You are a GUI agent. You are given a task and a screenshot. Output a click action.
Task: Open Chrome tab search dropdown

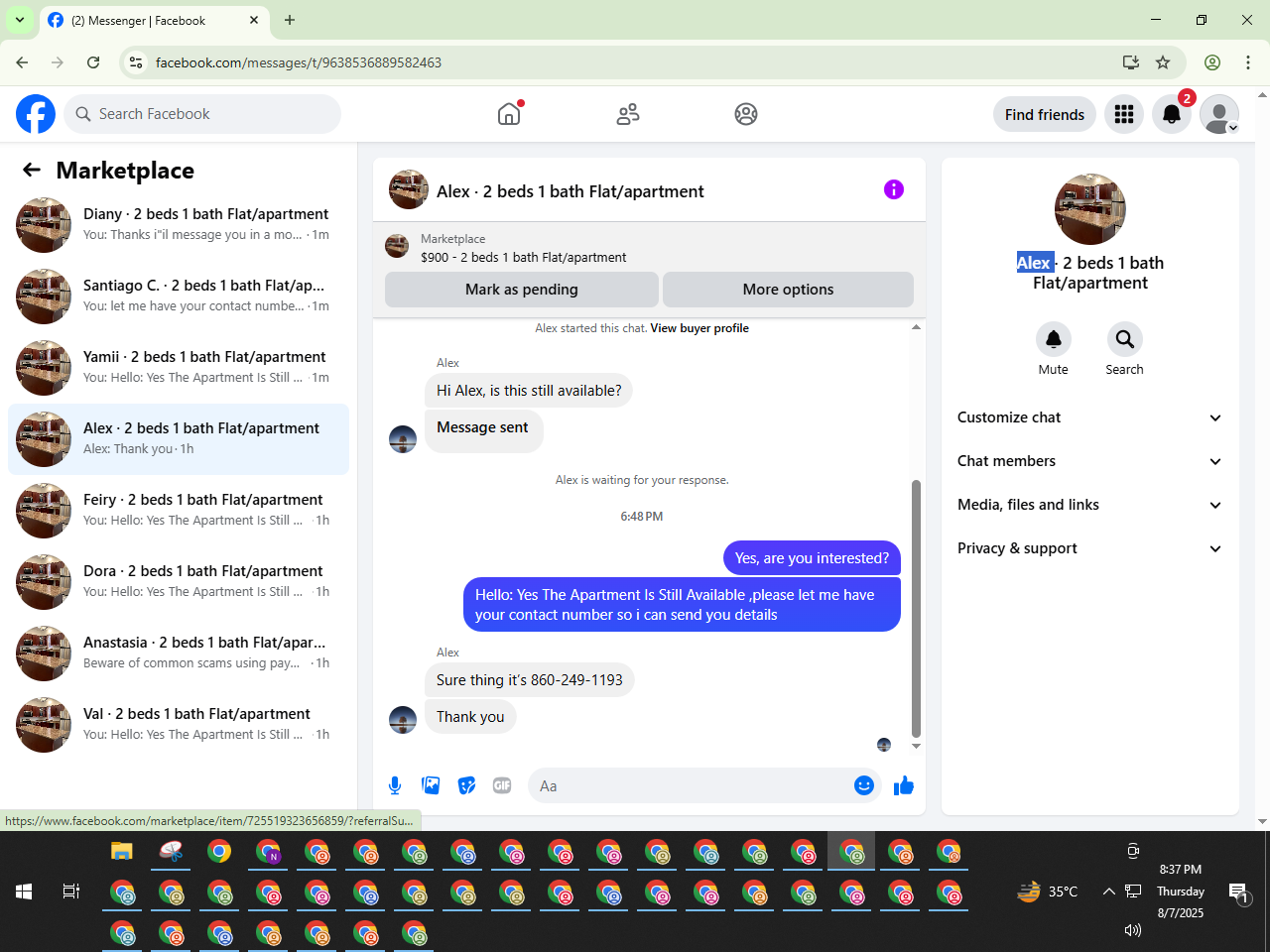click(x=20, y=20)
